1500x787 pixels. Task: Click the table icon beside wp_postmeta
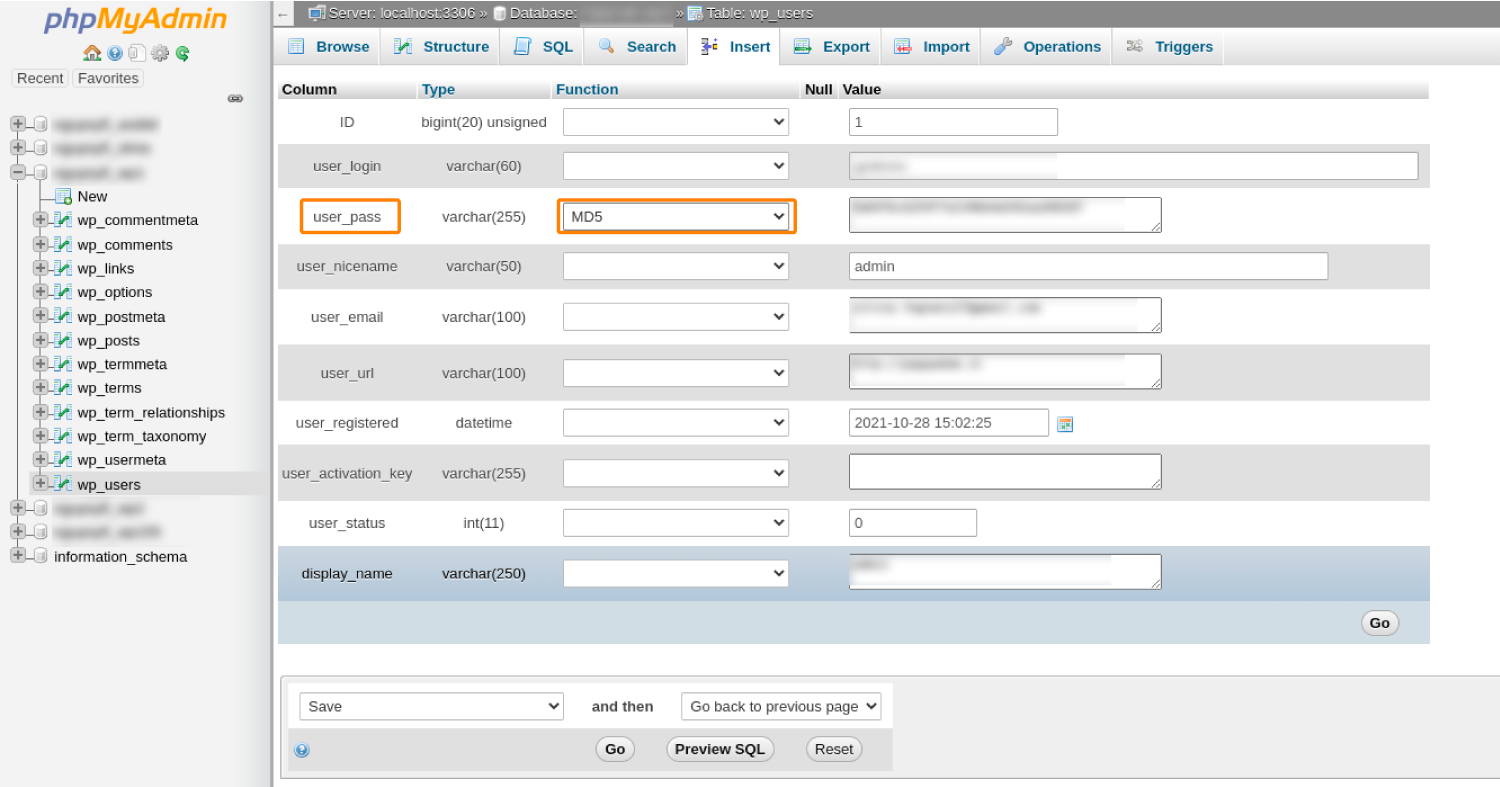(x=63, y=316)
